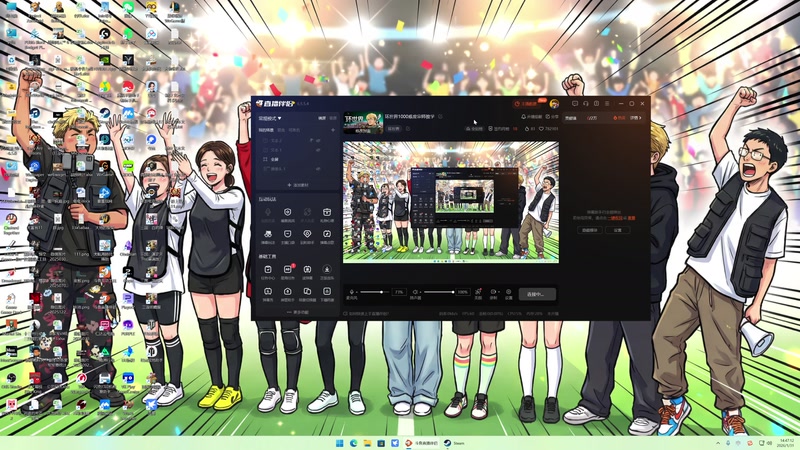
Task: Click the share button near stream title
Action: (552, 117)
